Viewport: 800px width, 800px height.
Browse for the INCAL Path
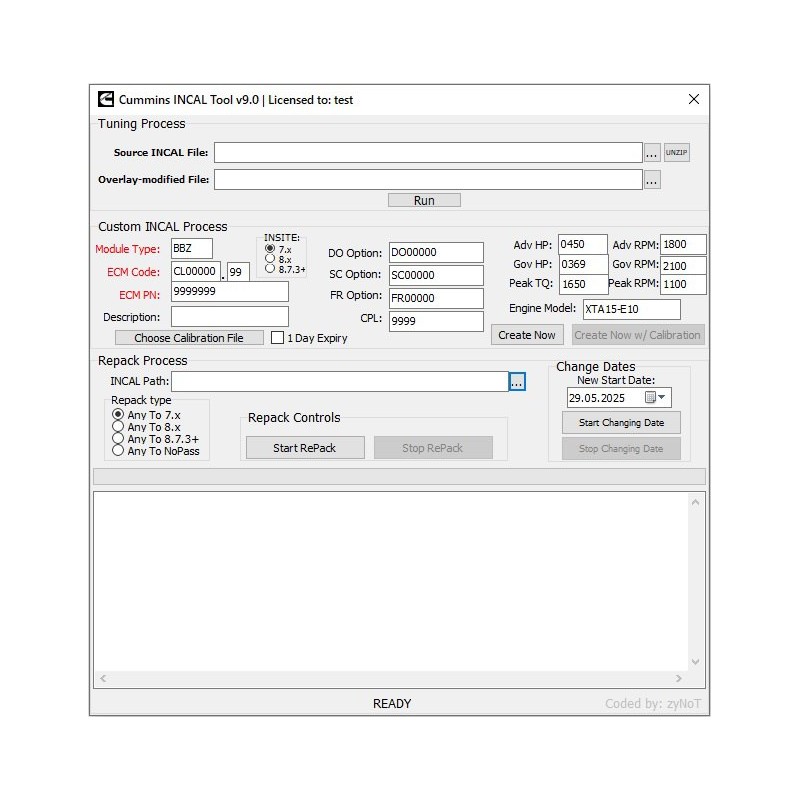[517, 382]
